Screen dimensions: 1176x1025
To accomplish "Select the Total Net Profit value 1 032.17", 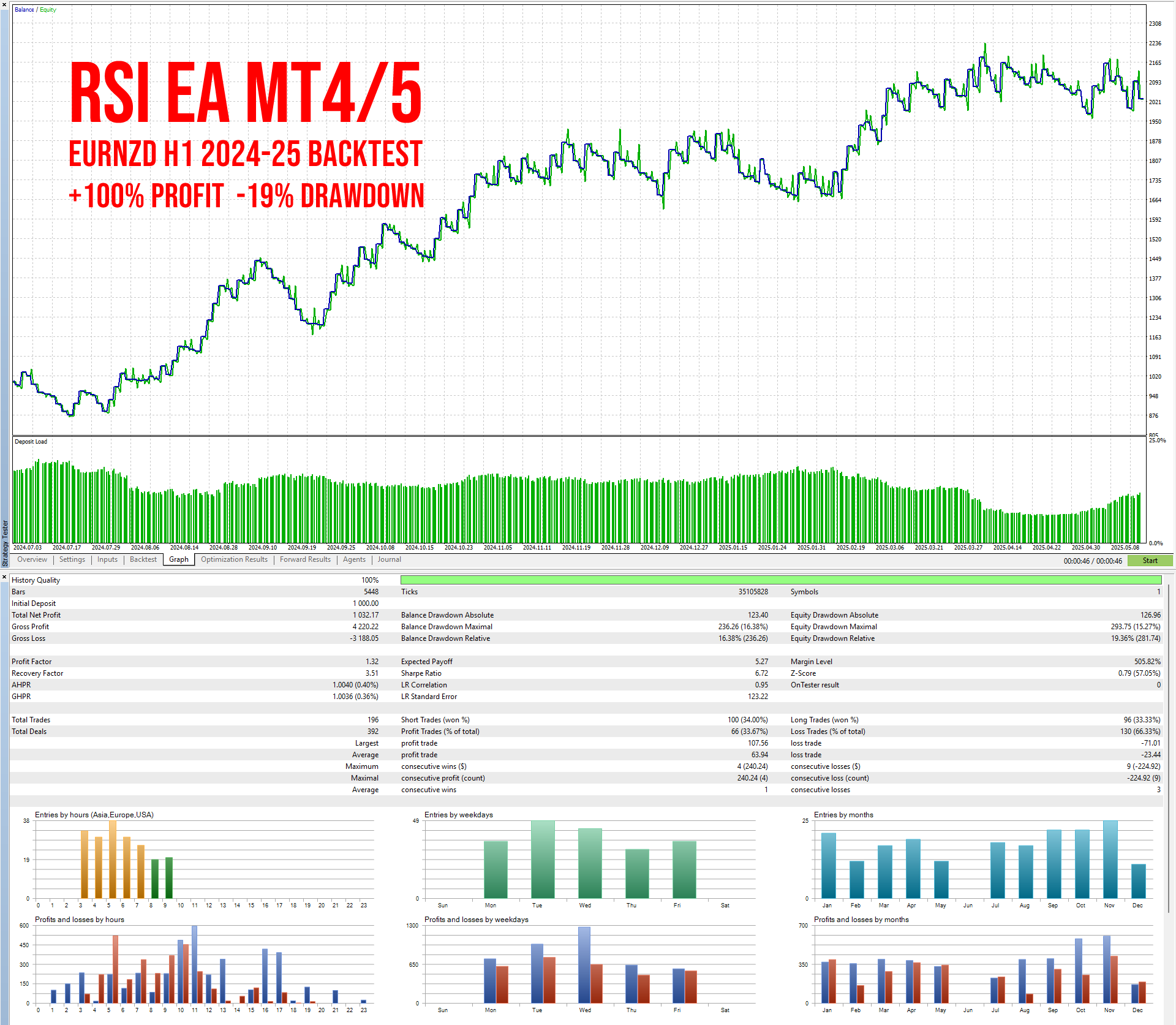I will click(x=365, y=615).
